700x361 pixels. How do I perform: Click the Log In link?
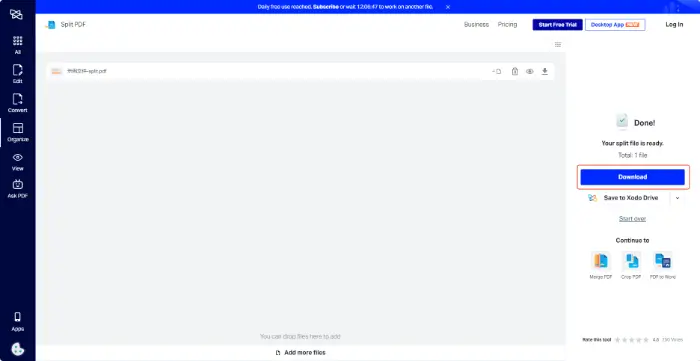point(674,25)
